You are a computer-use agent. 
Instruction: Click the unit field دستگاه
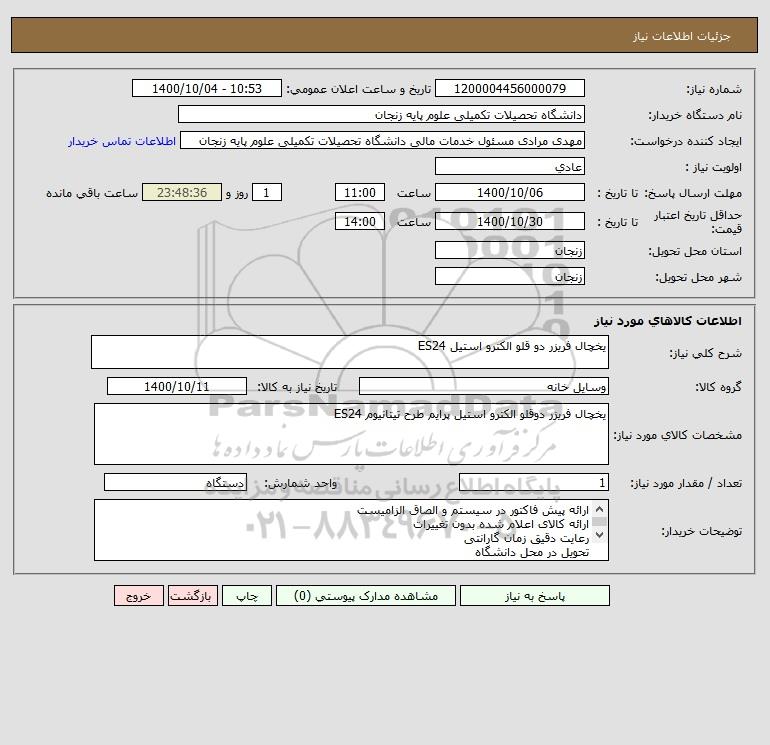point(175,483)
